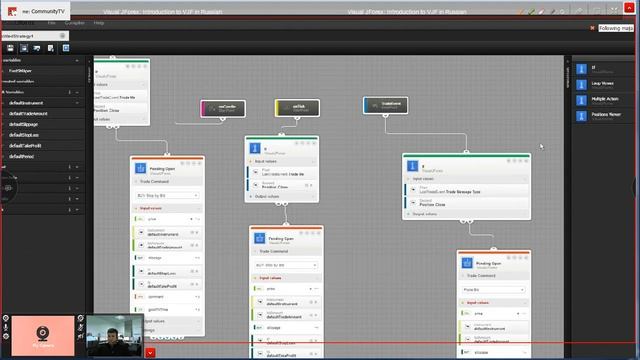The height and width of the screenshot is (360, 640).
Task: Click the defaultInstrument input in left Pending Open
Action: pos(167,233)
